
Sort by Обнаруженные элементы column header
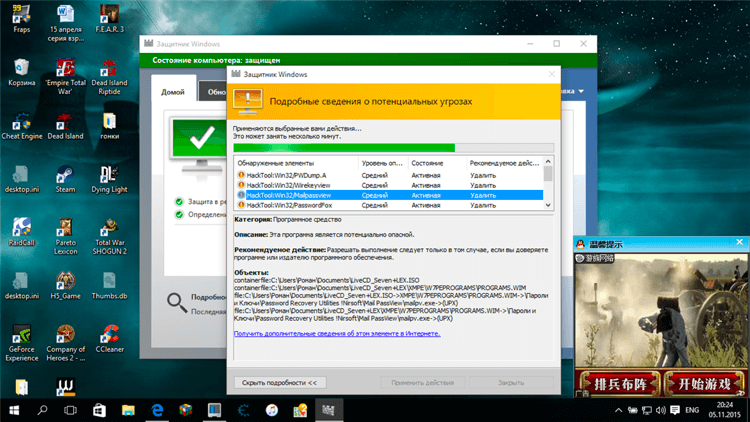coord(296,163)
